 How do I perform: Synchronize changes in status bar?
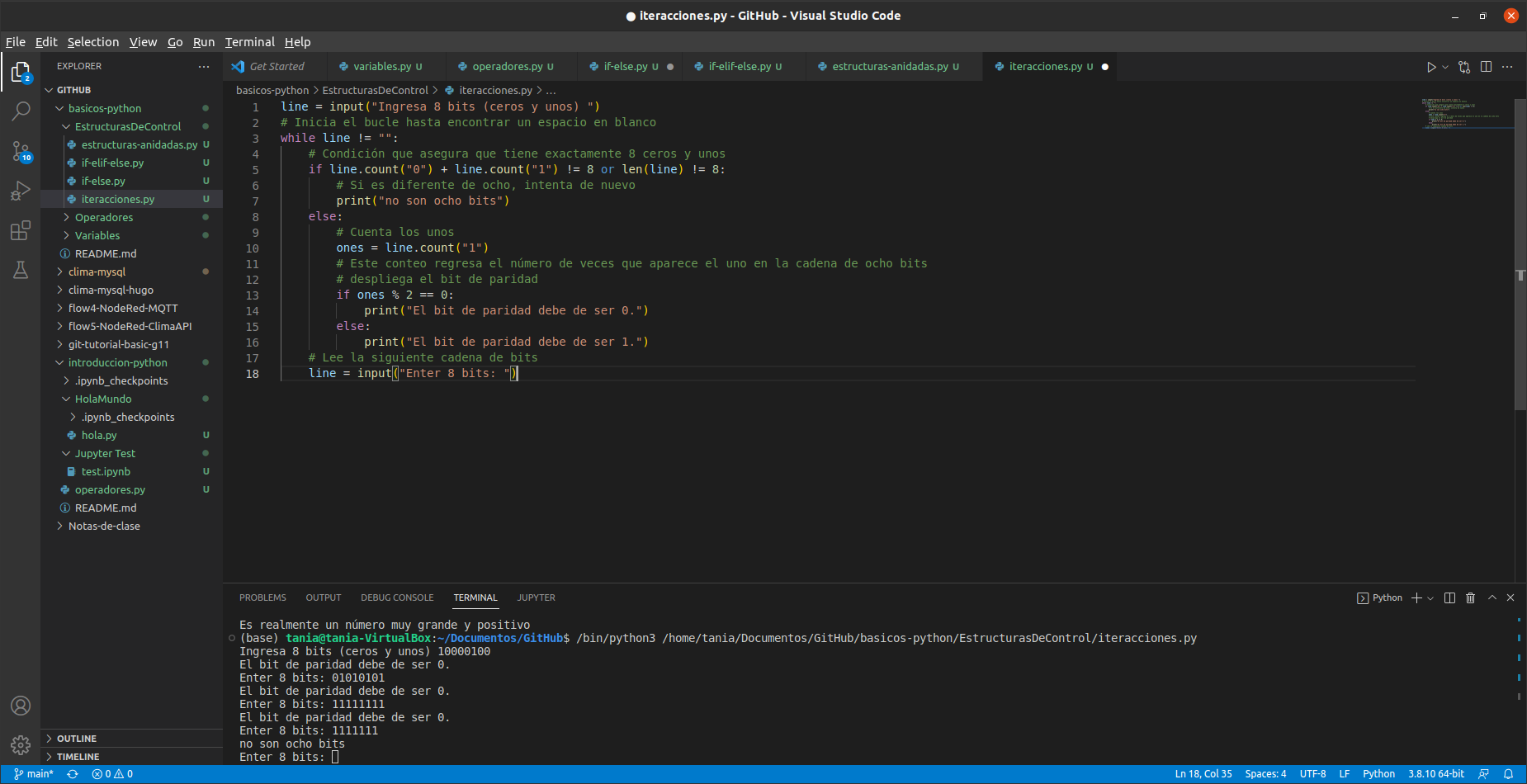(73, 774)
